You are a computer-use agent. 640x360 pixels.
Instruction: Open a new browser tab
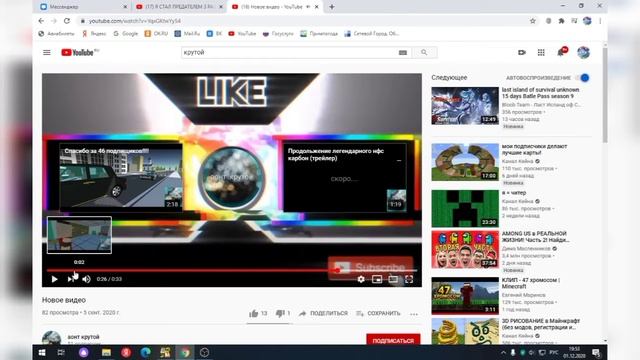[x=332, y=7]
